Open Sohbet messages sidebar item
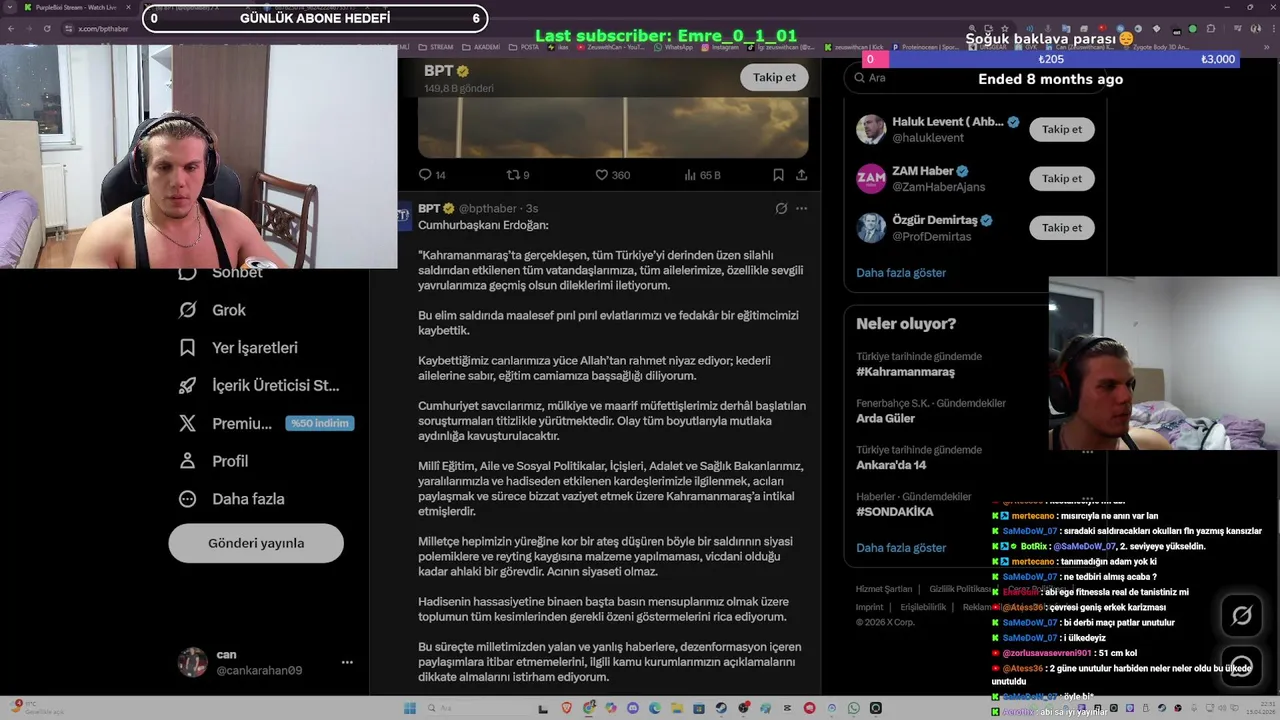 (222, 272)
